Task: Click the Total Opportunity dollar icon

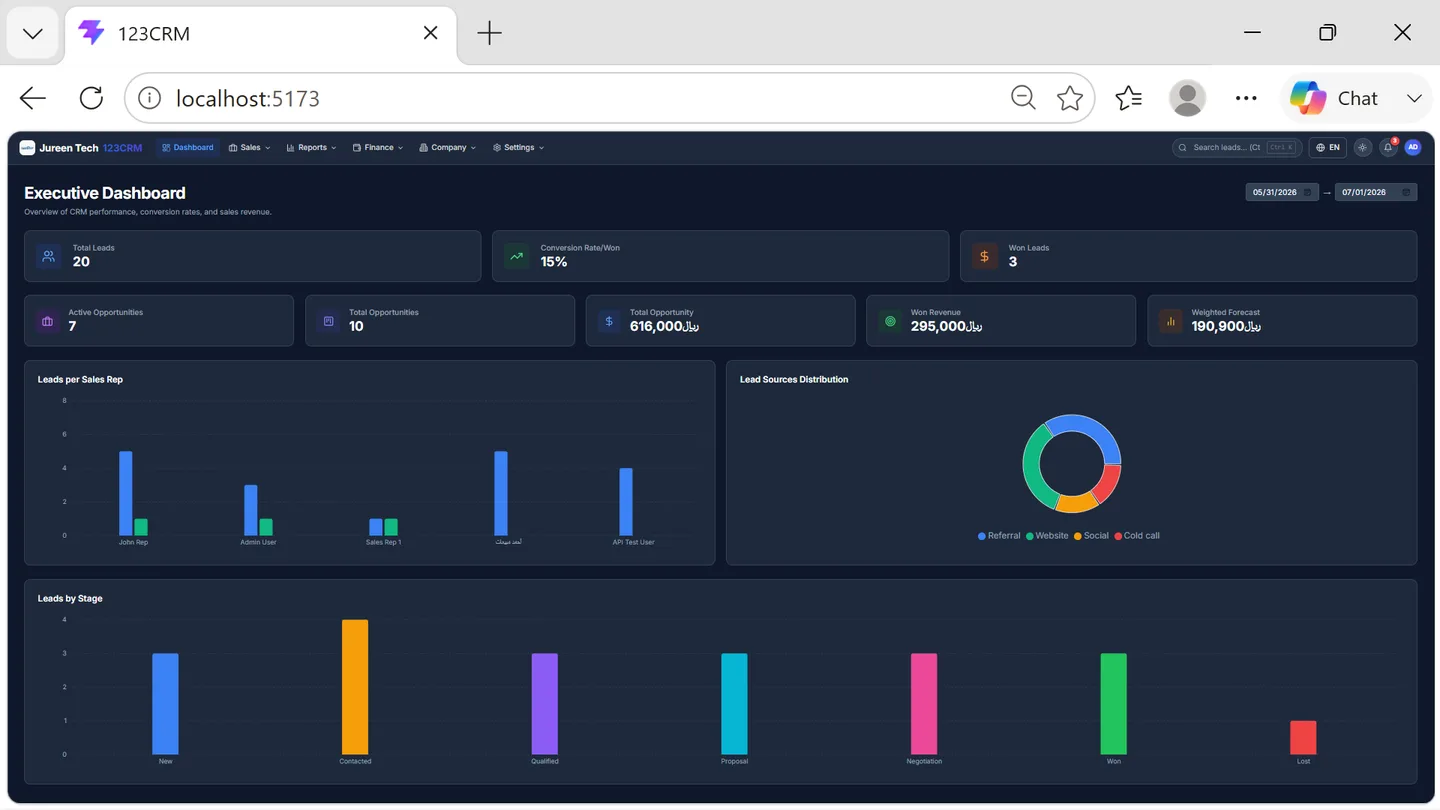Action: click(609, 321)
